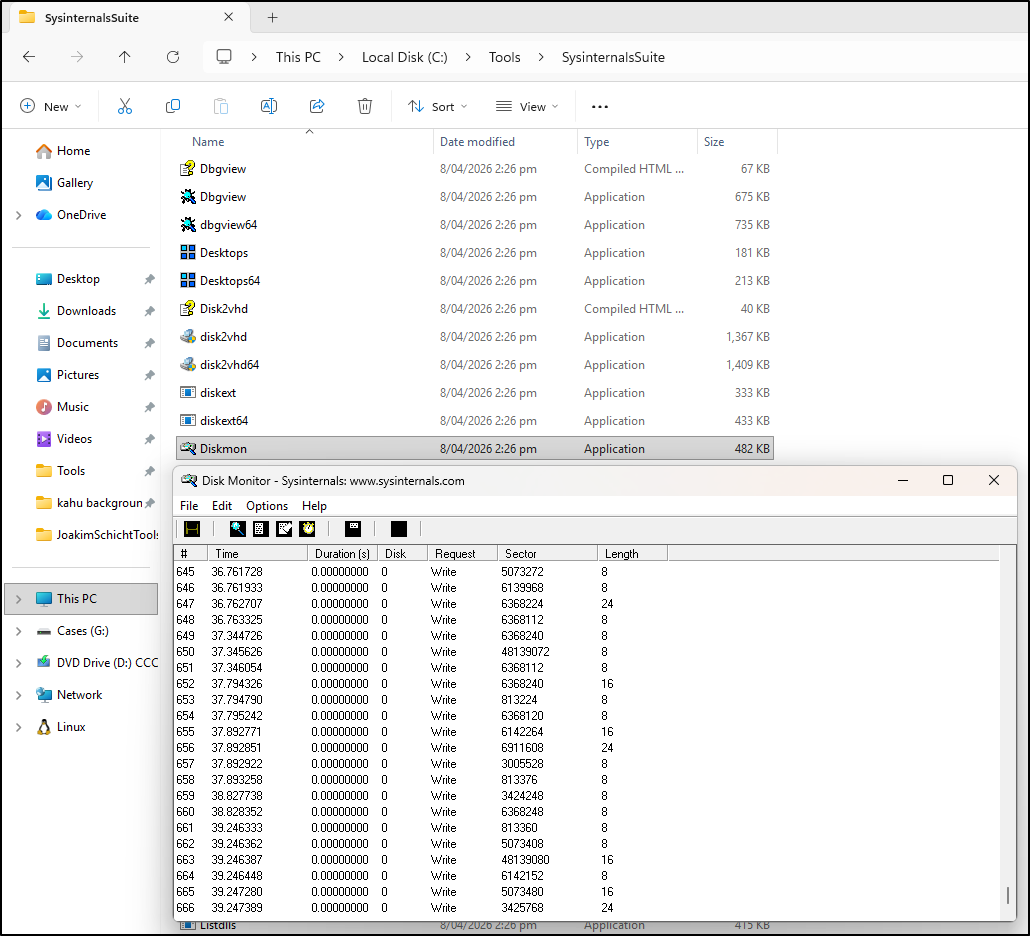Open the Help menu in Disk Monitor

click(314, 506)
